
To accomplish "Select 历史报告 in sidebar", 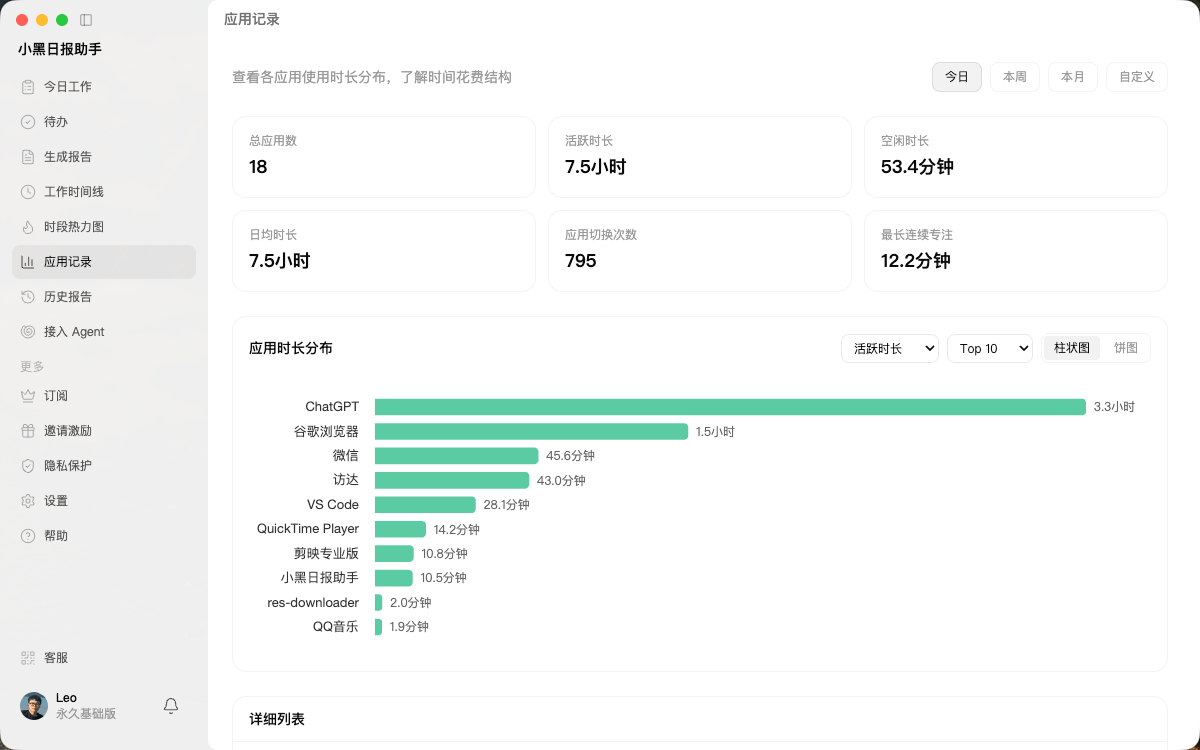I will click(104, 297).
